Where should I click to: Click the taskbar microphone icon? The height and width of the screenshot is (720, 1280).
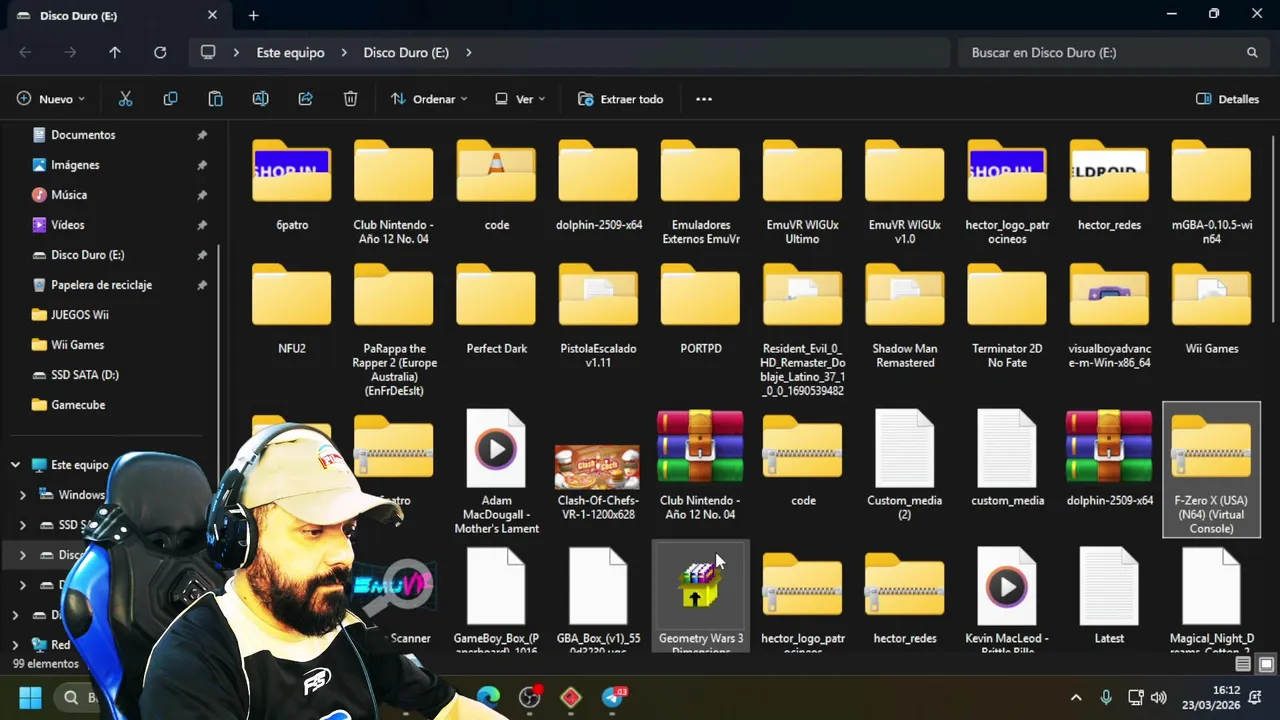click(x=1106, y=697)
